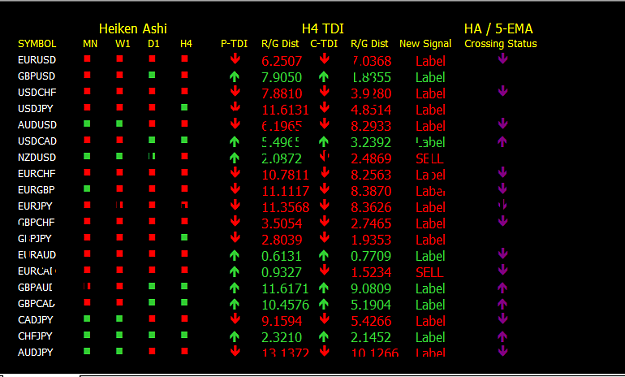625x377 pixels.
Task: Select the AUDUSD symbol label
Action: coord(37,125)
